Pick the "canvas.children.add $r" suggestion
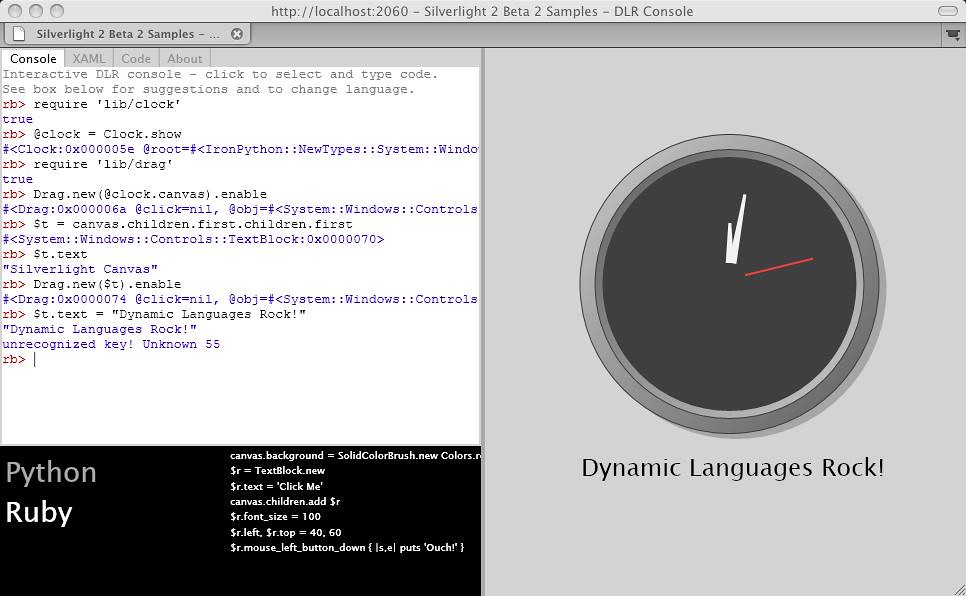 285,501
